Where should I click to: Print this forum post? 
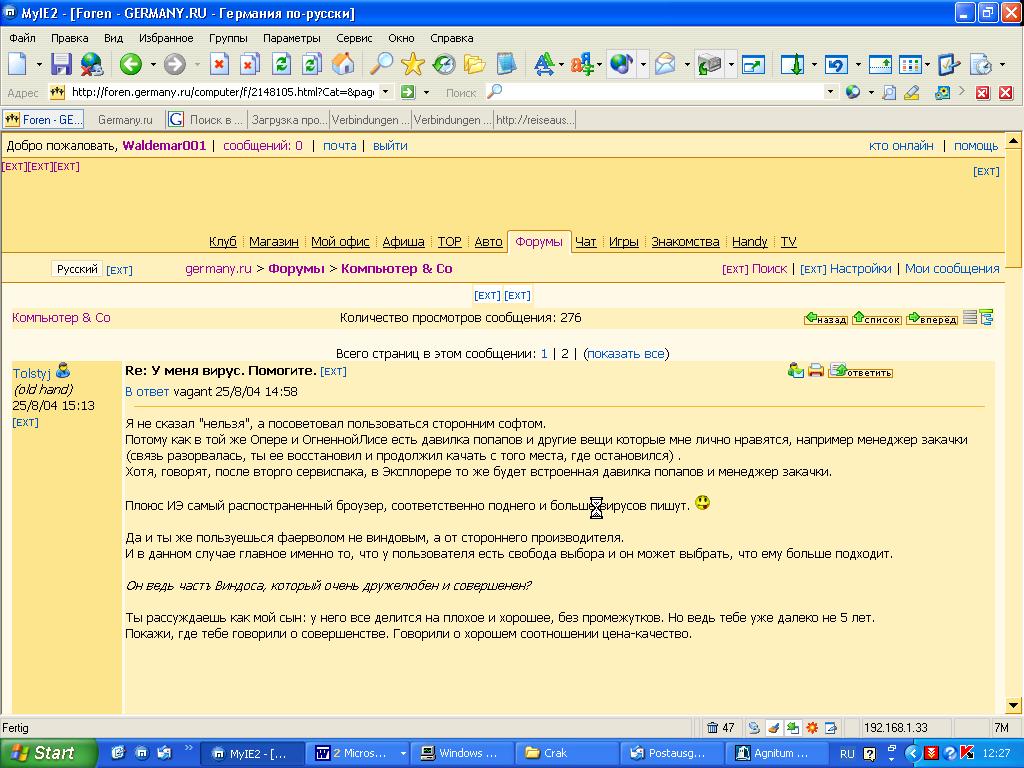(816, 371)
